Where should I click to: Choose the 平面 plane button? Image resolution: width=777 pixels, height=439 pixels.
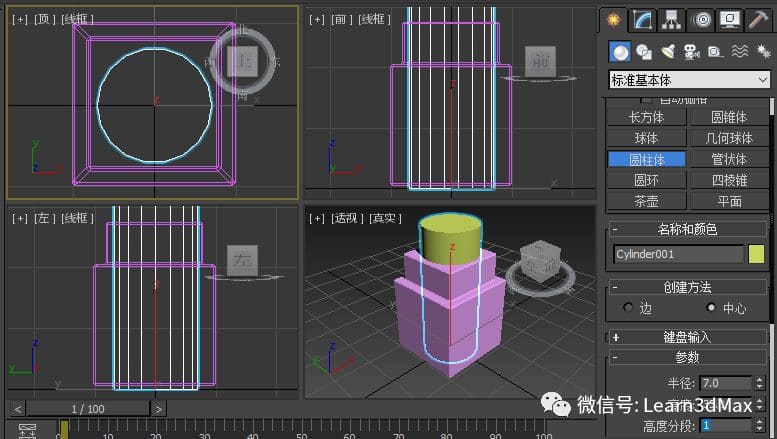[729, 201]
